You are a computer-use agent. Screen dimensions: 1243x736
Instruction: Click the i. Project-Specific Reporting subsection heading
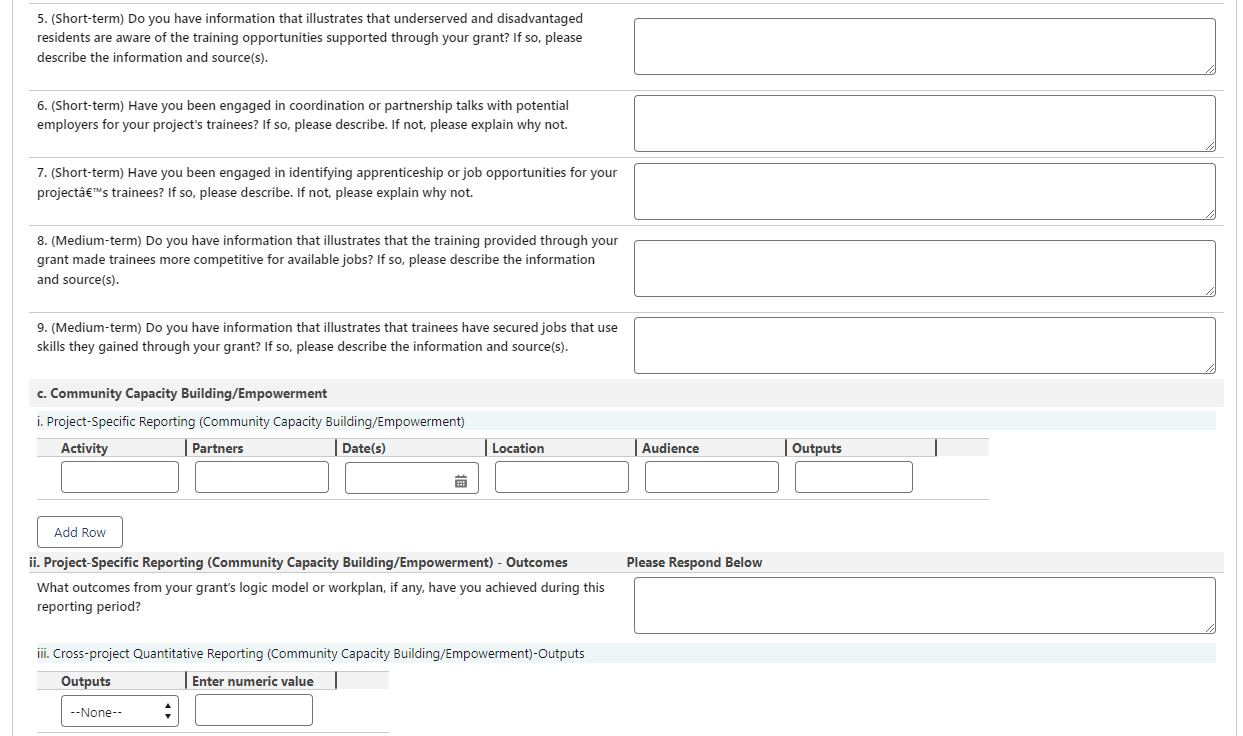pyautogui.click(x=251, y=421)
